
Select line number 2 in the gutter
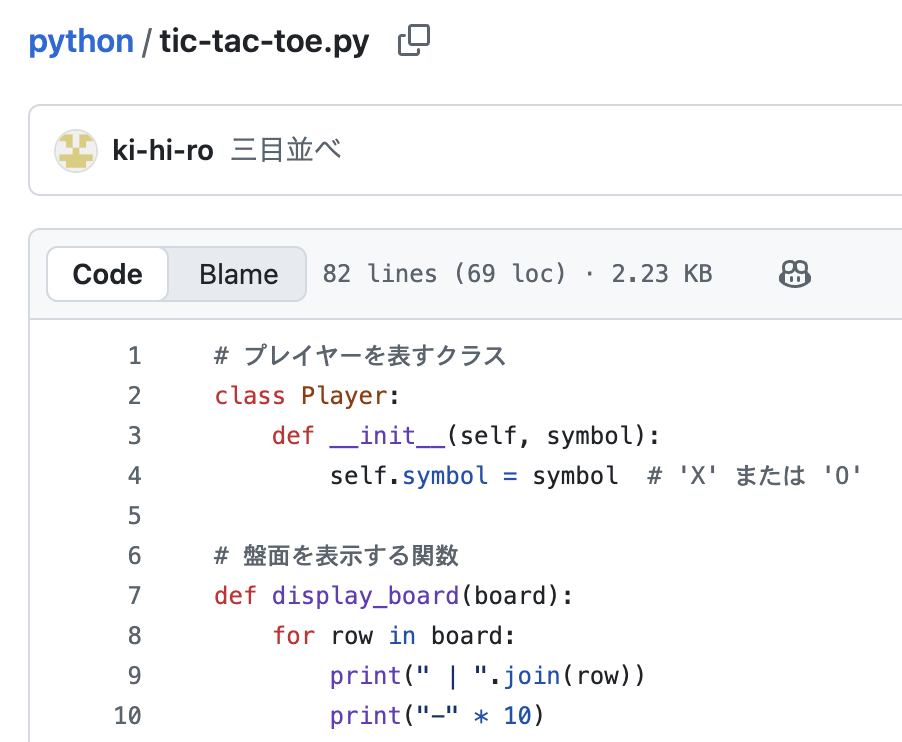pos(134,396)
